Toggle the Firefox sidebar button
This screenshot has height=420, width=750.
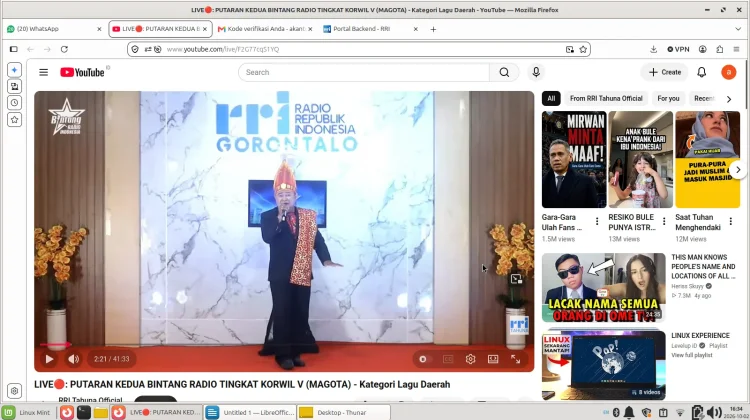pyautogui.click(x=13, y=49)
